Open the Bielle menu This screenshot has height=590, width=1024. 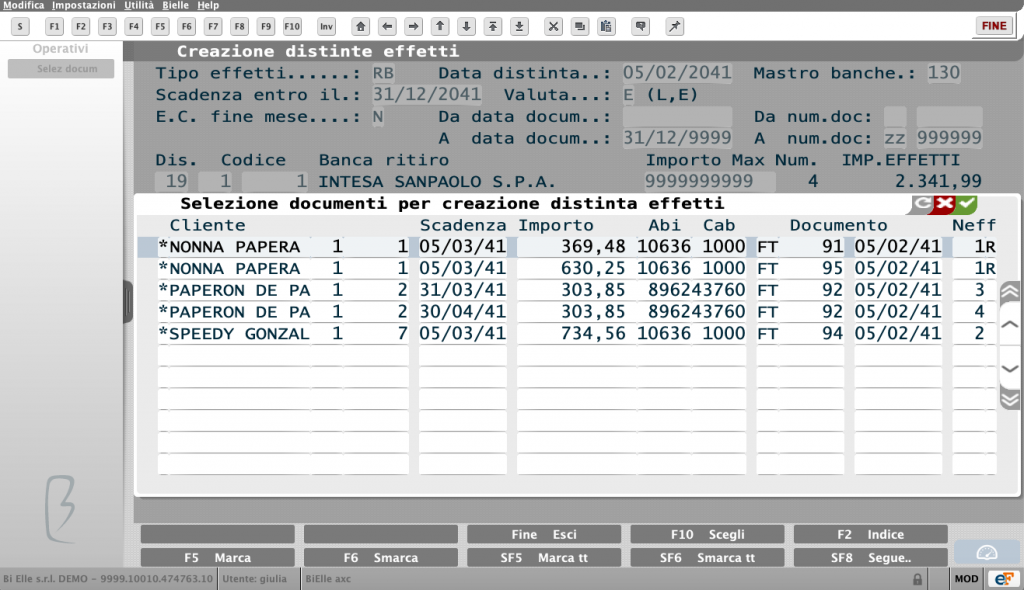click(175, 5)
